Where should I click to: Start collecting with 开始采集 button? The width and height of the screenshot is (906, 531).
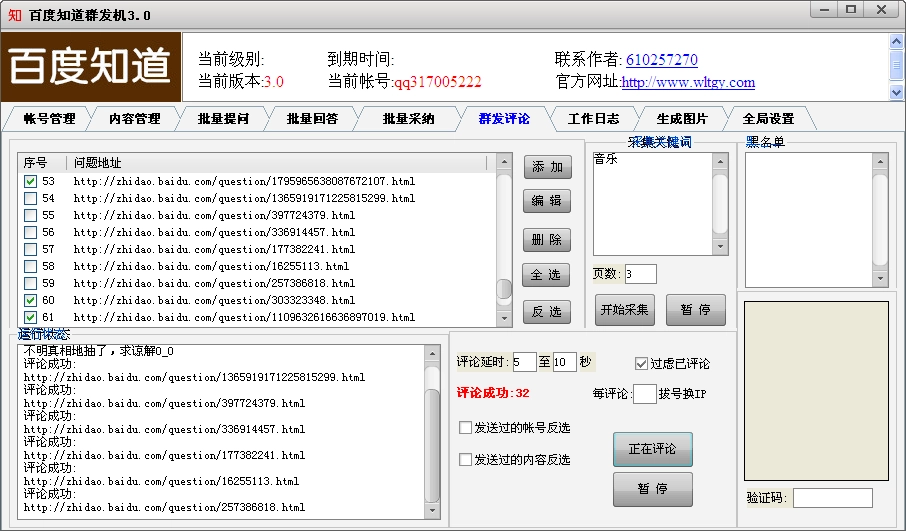click(x=625, y=310)
